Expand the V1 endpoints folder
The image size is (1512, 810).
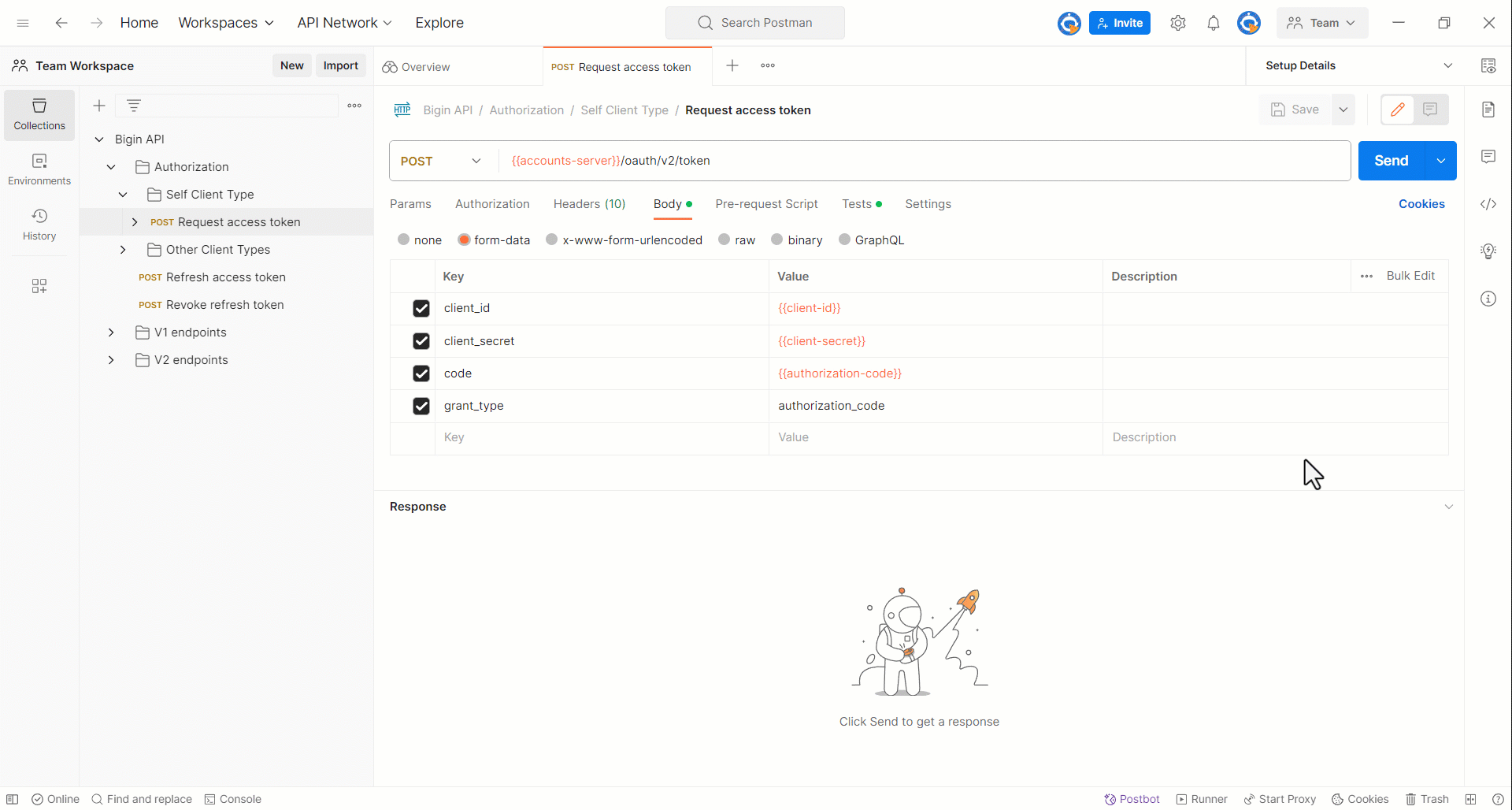click(x=111, y=333)
